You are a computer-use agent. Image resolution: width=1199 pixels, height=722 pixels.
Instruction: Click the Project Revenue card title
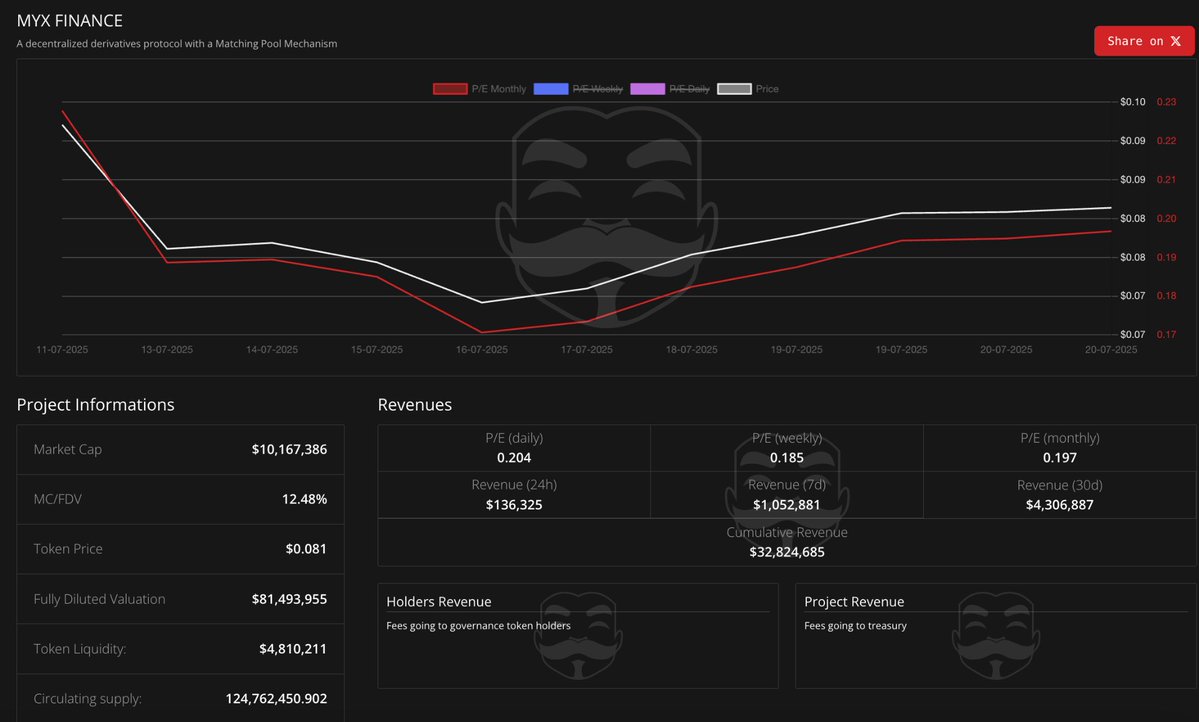click(854, 602)
